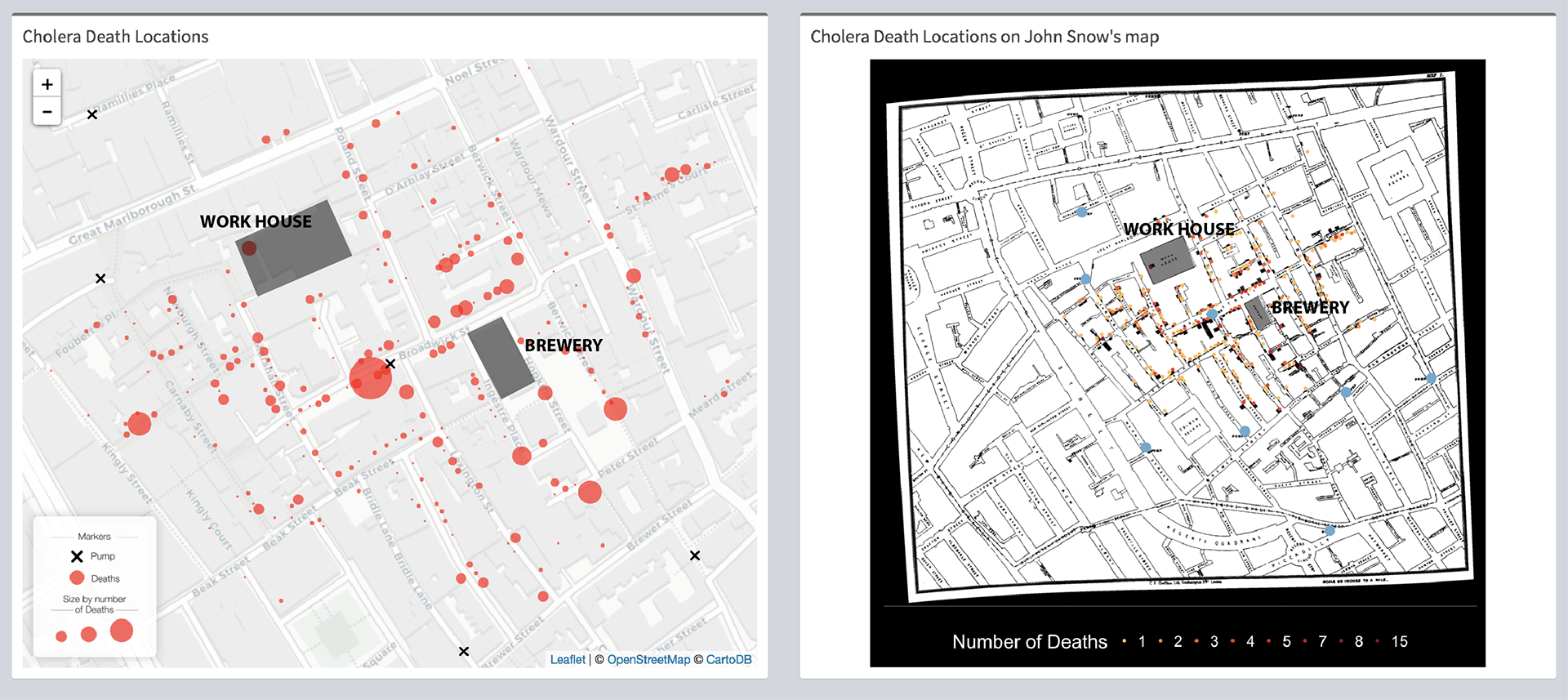This screenshot has height=700, width=1568.
Task: Click the blue pump dot near Regent's Quadrant
Action: [x=1330, y=531]
